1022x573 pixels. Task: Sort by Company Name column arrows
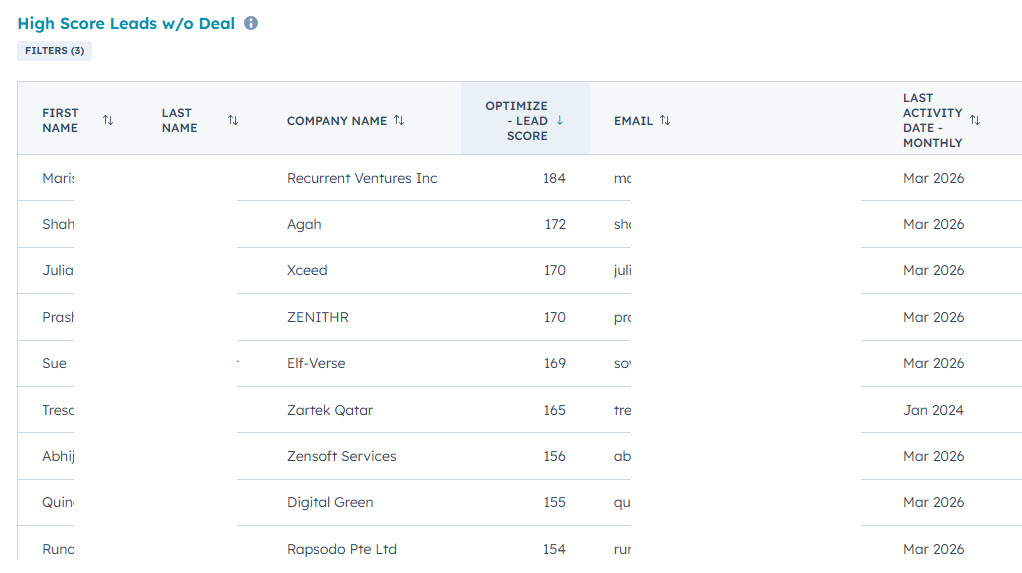coord(399,121)
